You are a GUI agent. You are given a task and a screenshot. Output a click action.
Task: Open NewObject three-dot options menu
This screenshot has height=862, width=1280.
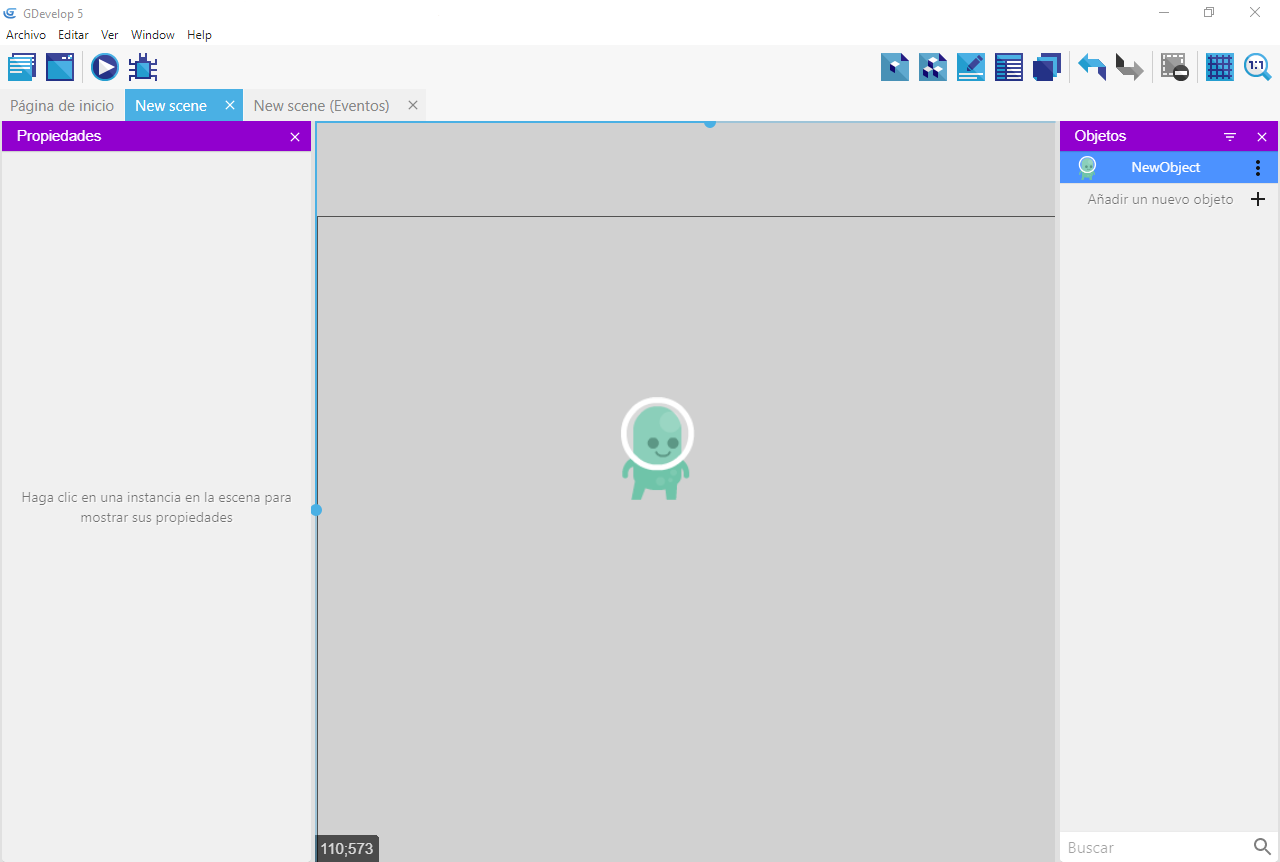(1258, 168)
